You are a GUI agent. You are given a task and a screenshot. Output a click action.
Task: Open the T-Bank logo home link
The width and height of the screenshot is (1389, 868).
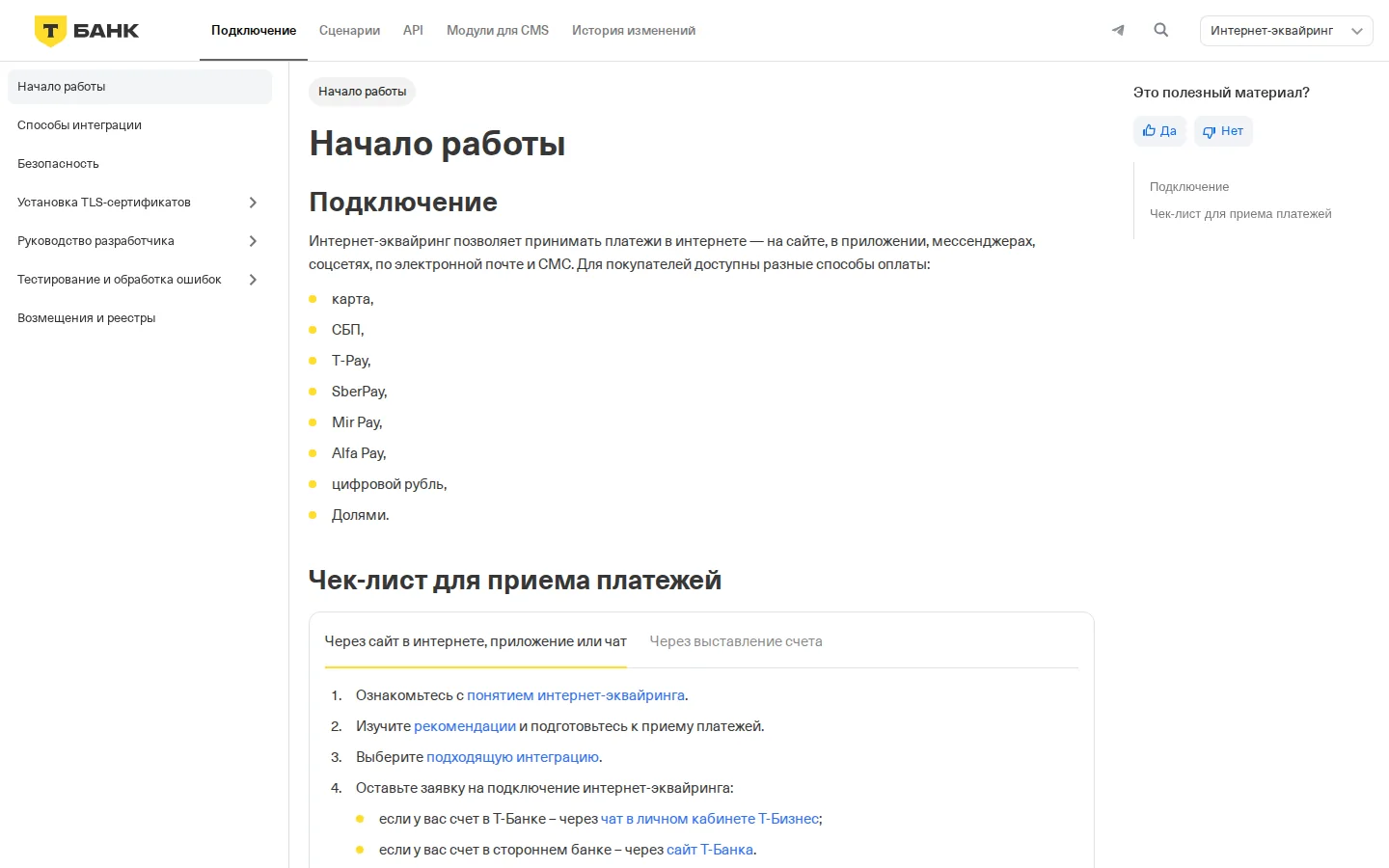(87, 31)
